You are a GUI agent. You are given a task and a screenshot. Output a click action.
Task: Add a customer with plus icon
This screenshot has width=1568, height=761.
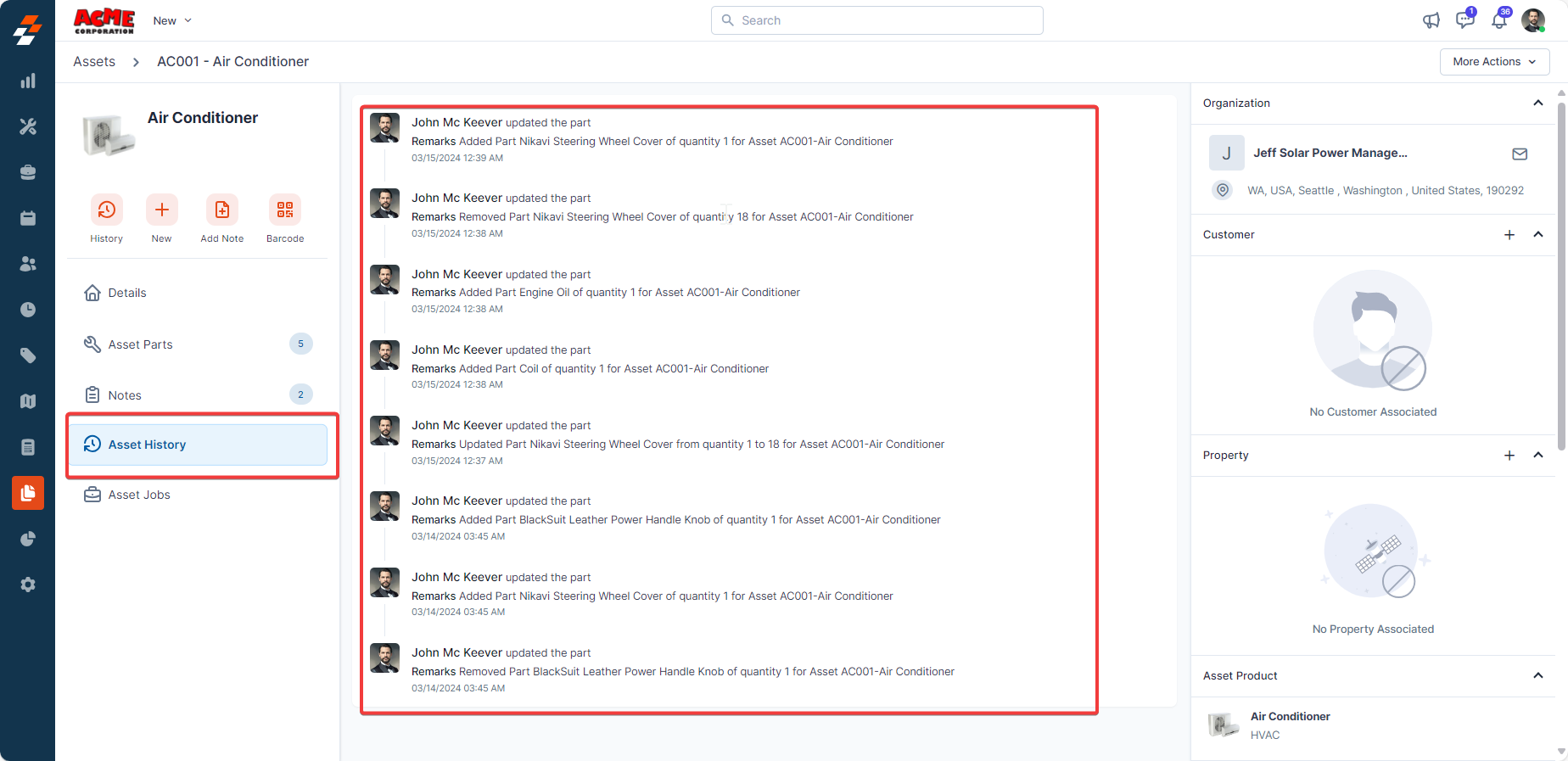pos(1509,235)
